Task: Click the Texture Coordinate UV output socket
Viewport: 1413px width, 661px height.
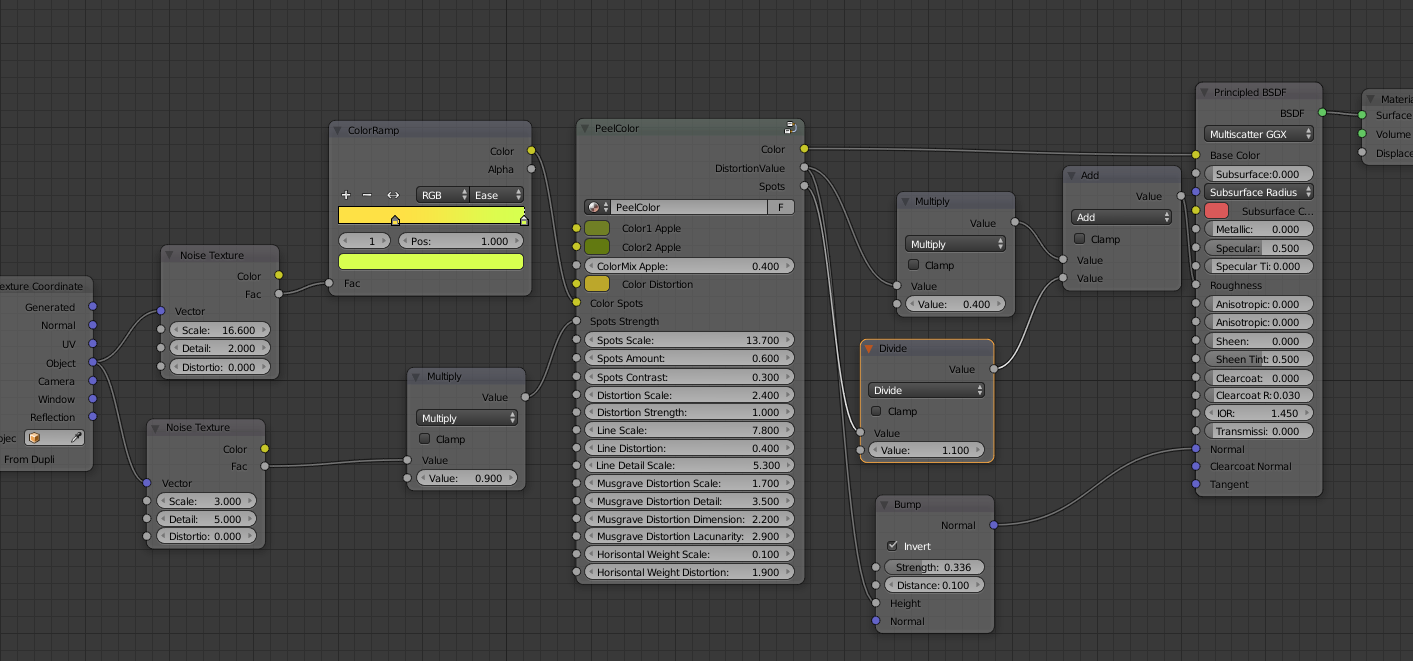Action: (x=93, y=344)
